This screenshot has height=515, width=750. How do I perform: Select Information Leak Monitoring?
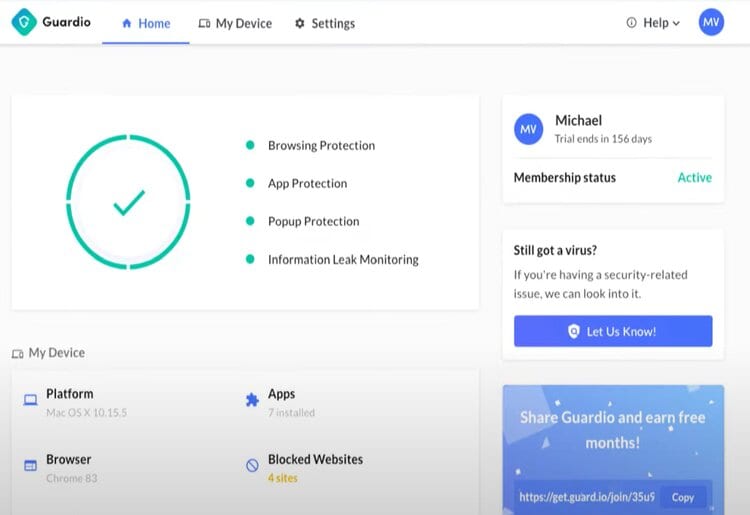(x=343, y=260)
